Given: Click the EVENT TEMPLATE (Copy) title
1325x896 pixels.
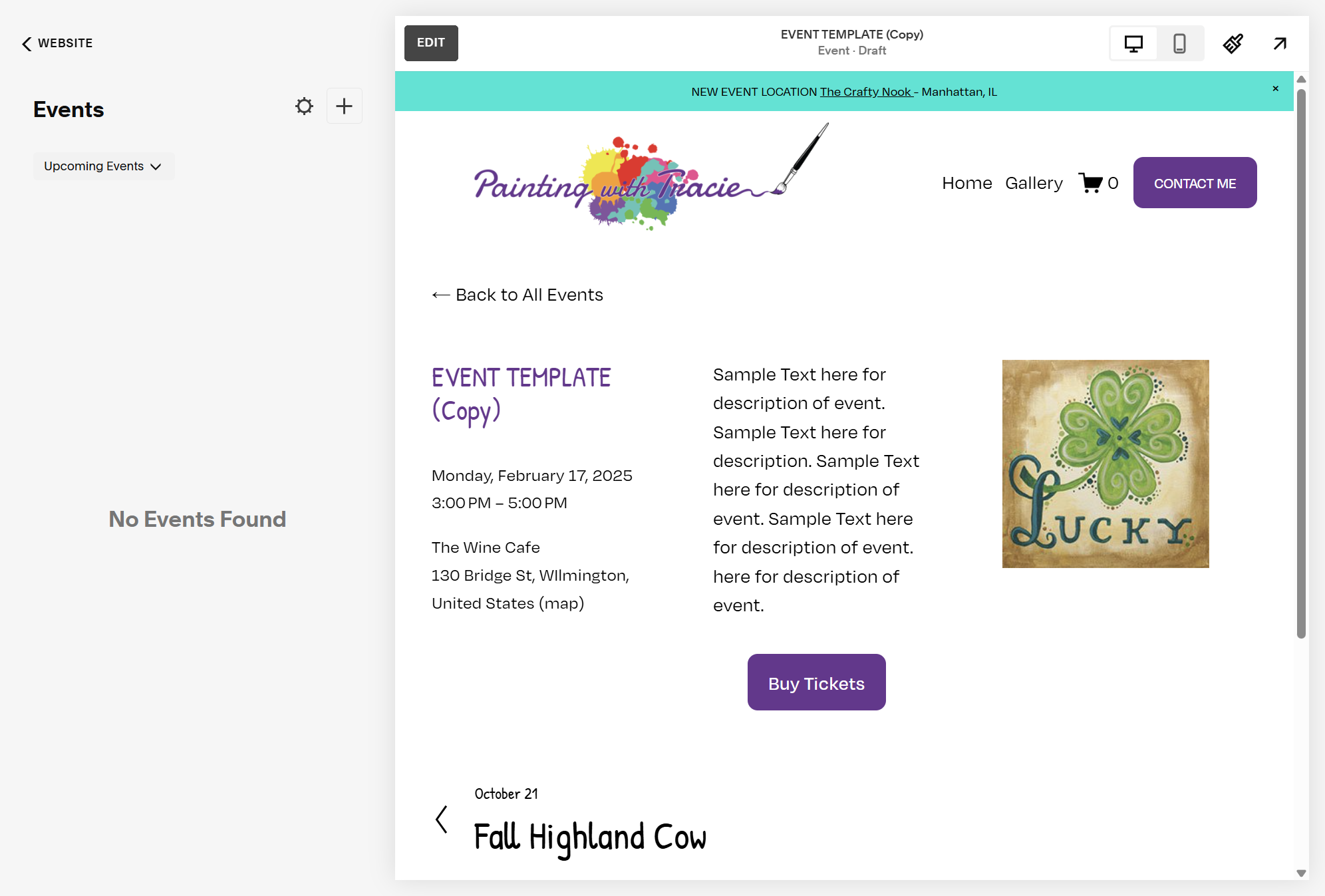Looking at the screenshot, I should pyautogui.click(x=521, y=394).
